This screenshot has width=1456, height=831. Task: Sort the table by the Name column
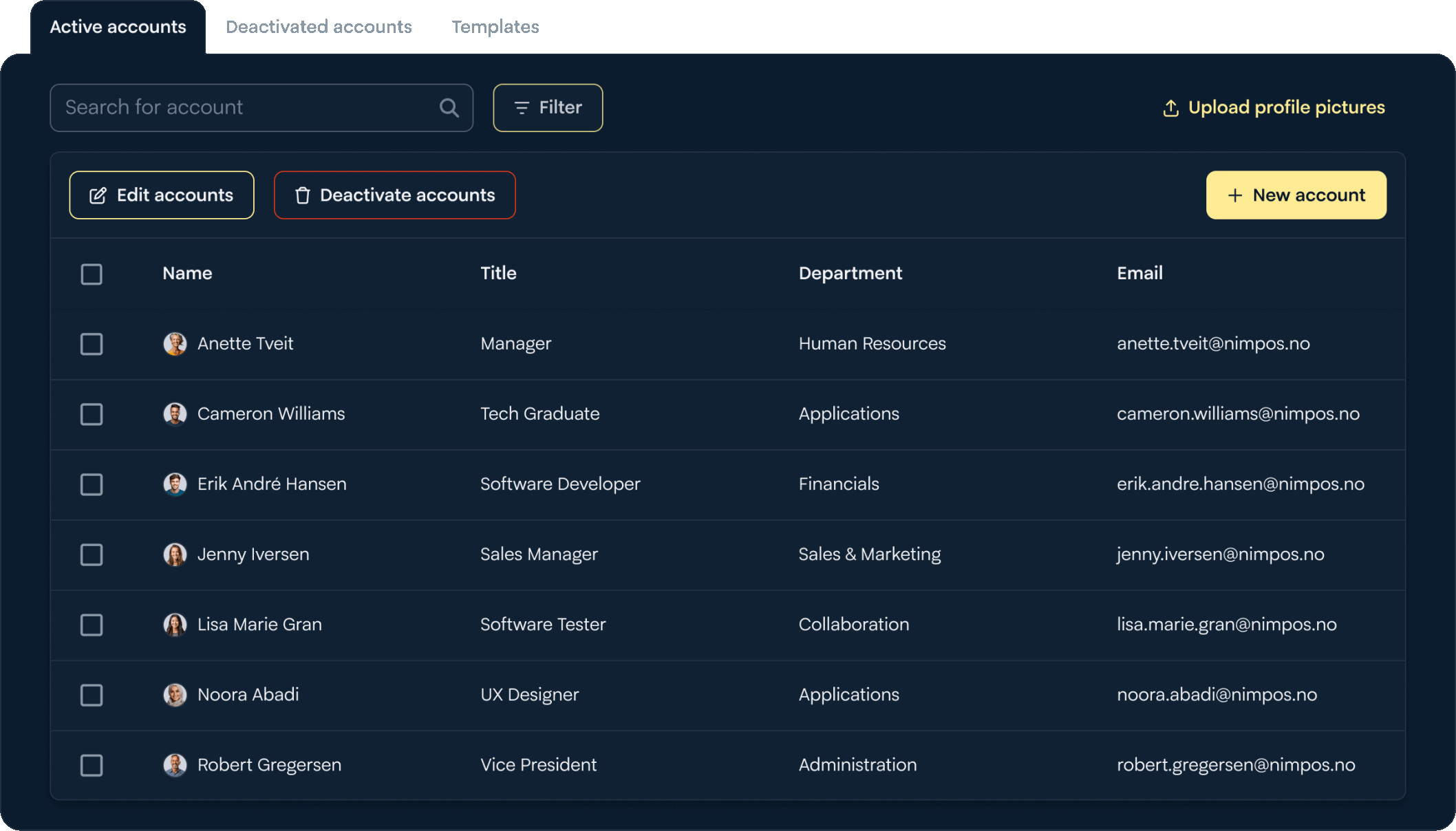click(186, 273)
